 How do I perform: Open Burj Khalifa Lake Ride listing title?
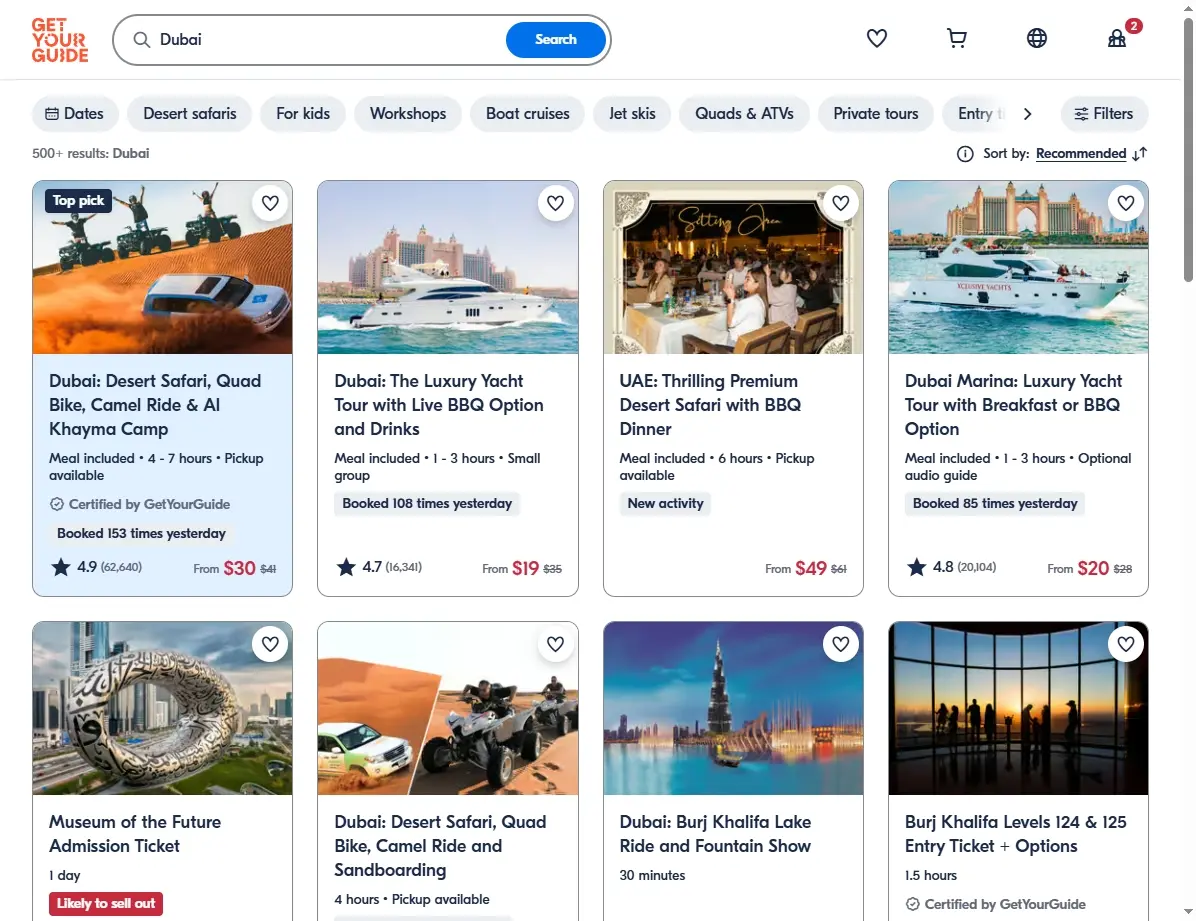coord(715,834)
